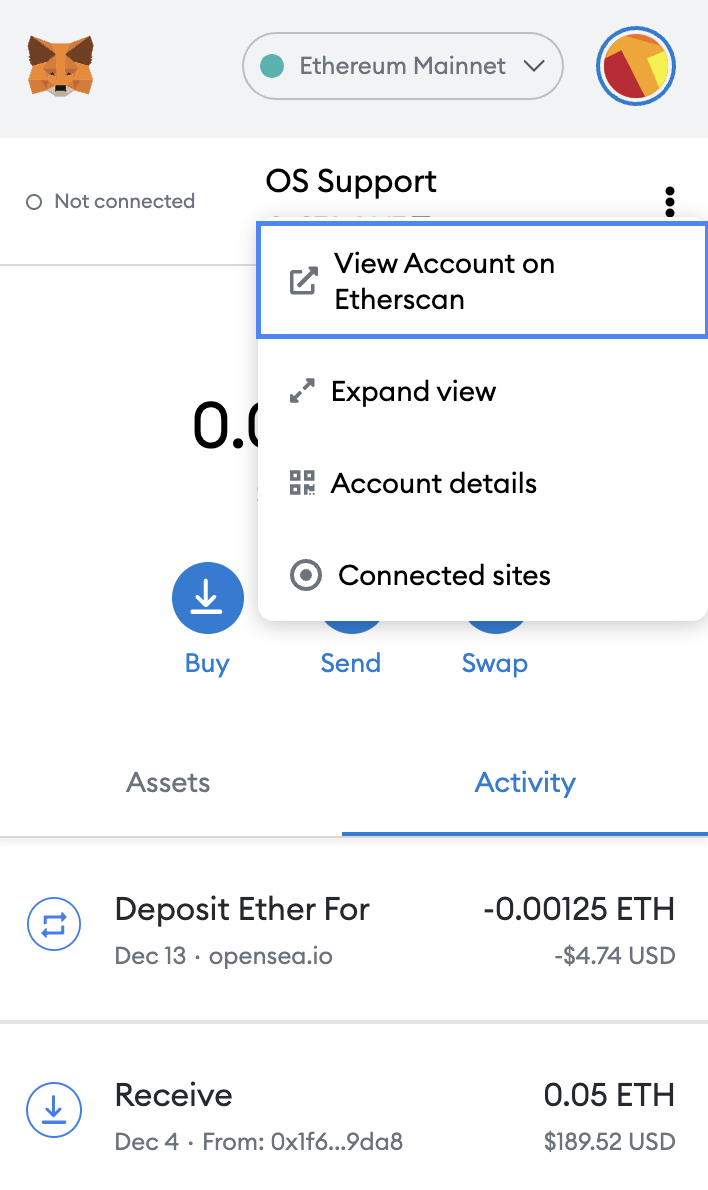This screenshot has width=708, height=1190.
Task: Click the Swap button label
Action: [494, 663]
